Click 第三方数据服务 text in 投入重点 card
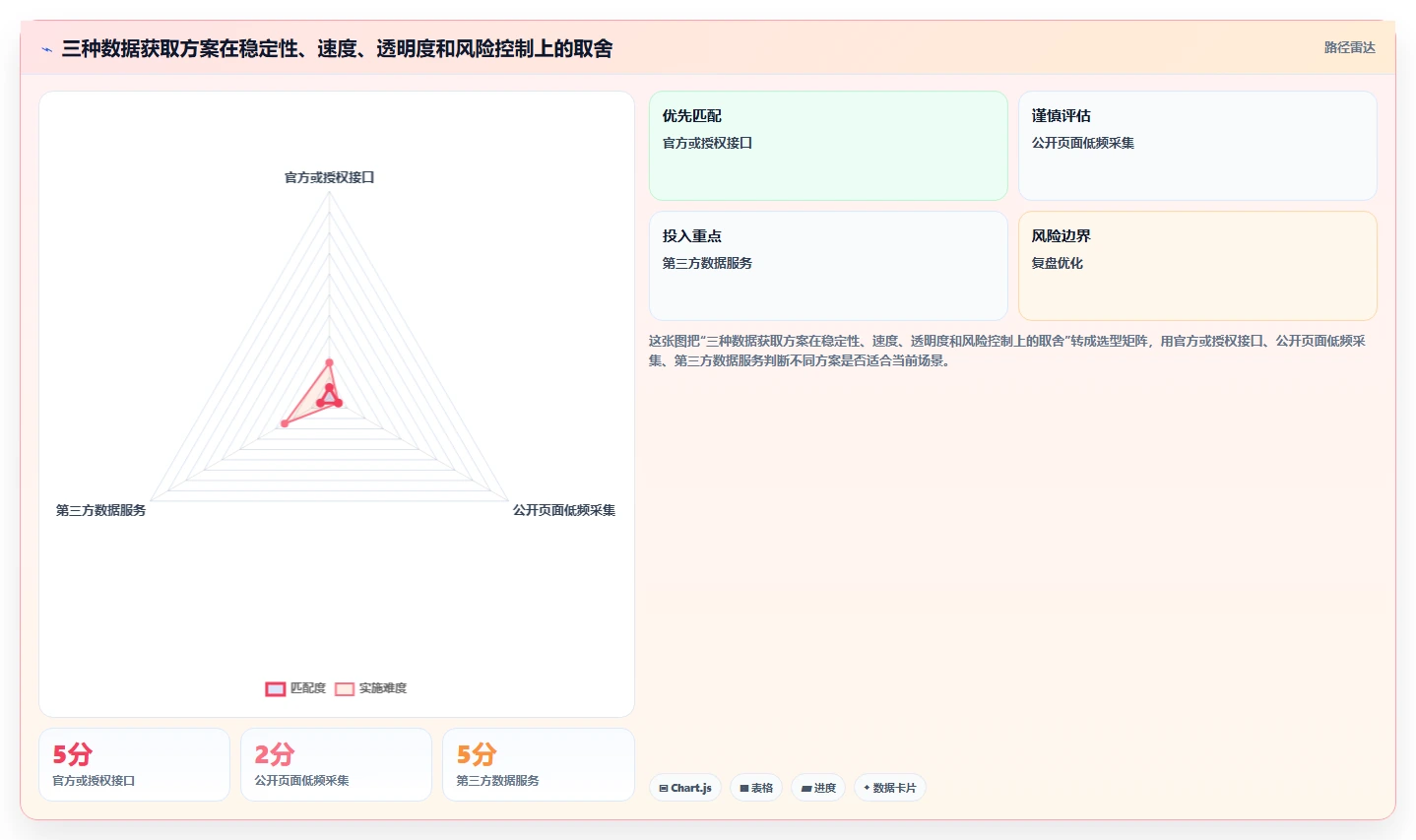 click(x=707, y=263)
